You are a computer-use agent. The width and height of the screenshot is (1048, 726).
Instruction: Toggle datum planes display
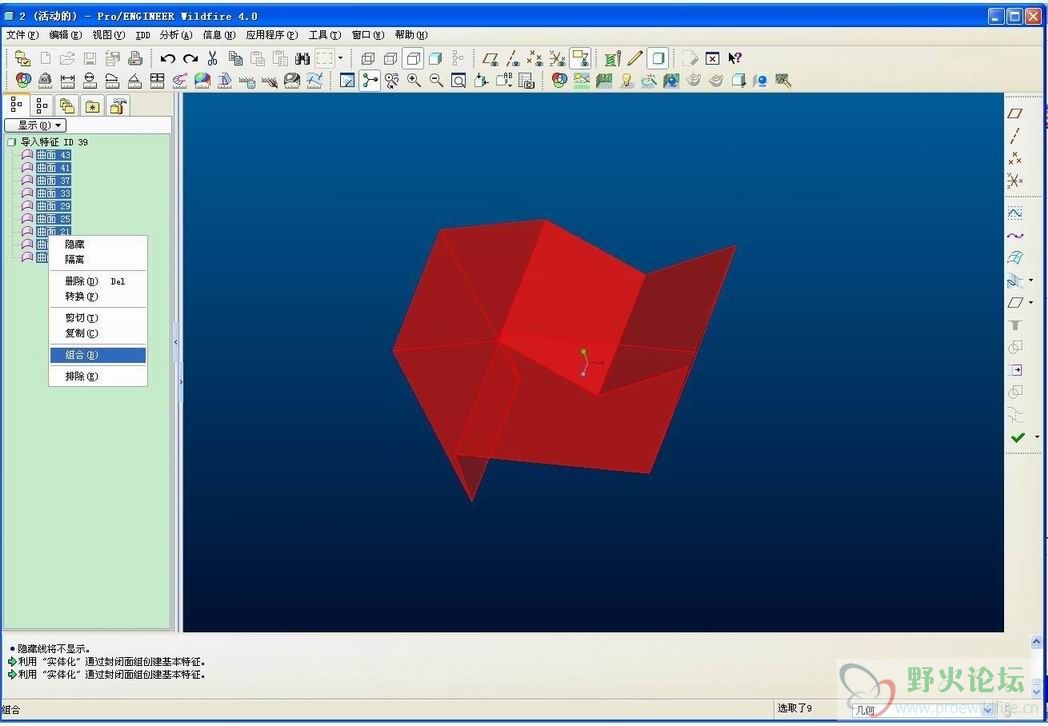(x=491, y=59)
